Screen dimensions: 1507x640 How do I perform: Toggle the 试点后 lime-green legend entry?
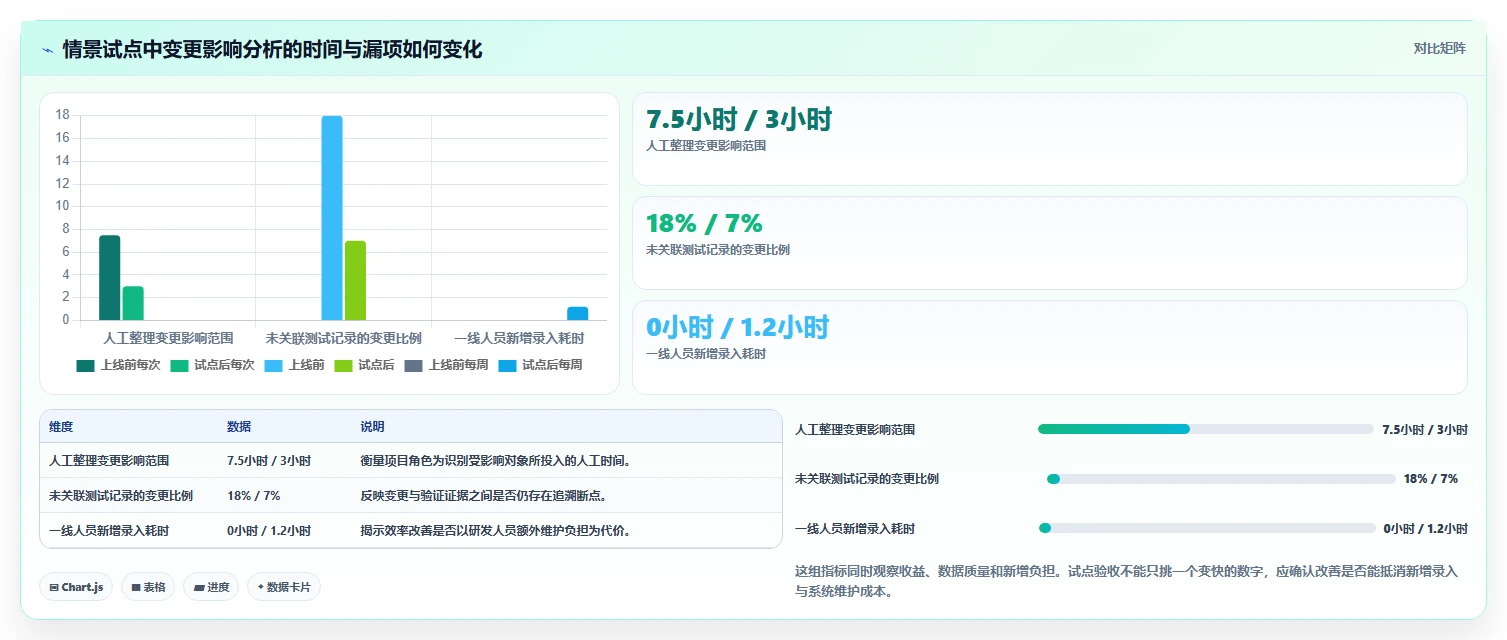click(x=364, y=365)
